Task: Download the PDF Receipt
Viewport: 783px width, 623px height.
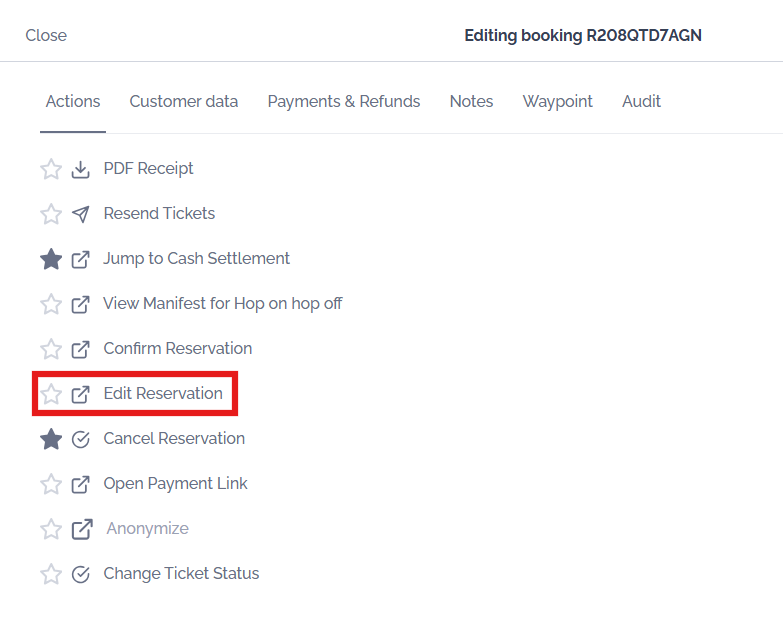Action: [x=148, y=169]
